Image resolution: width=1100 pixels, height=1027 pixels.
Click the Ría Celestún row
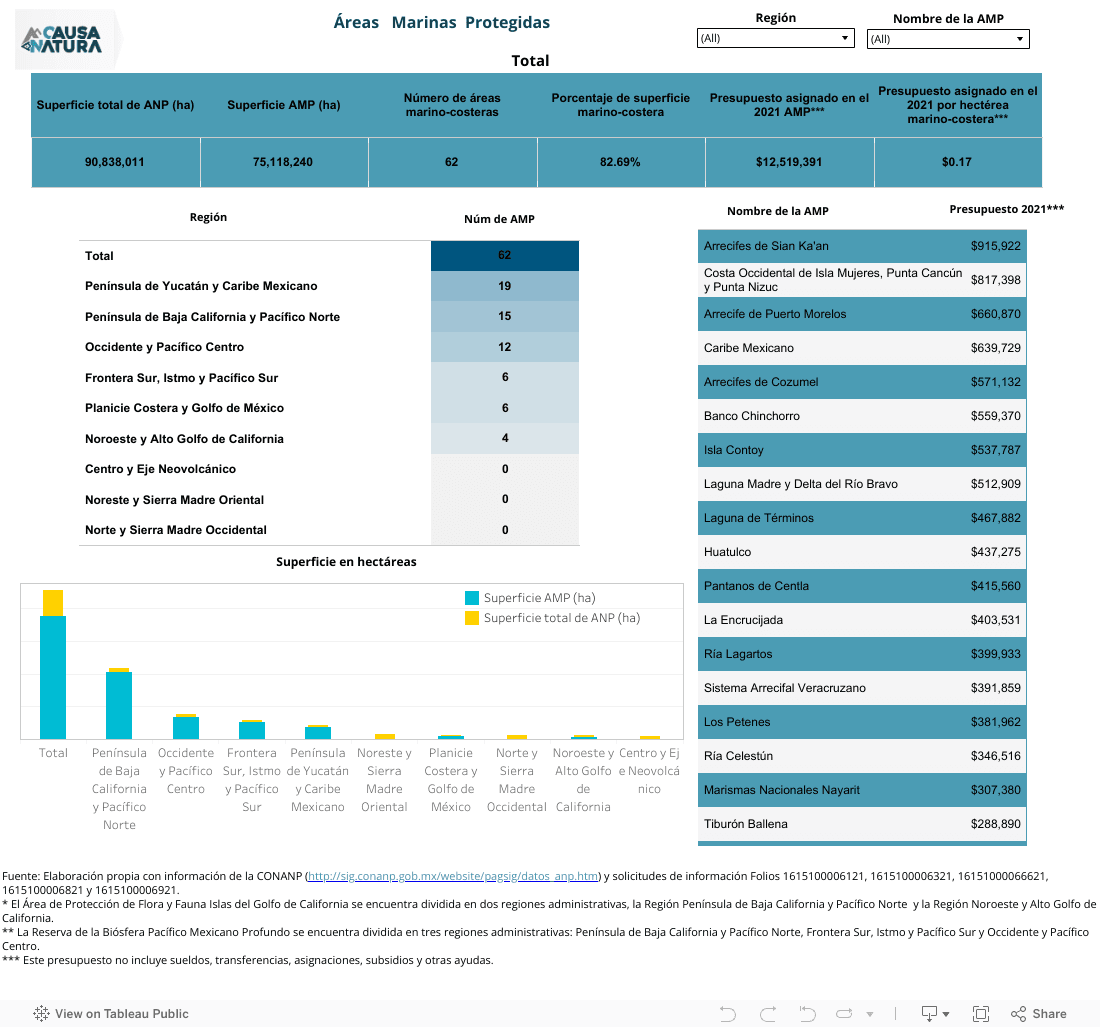click(861, 756)
